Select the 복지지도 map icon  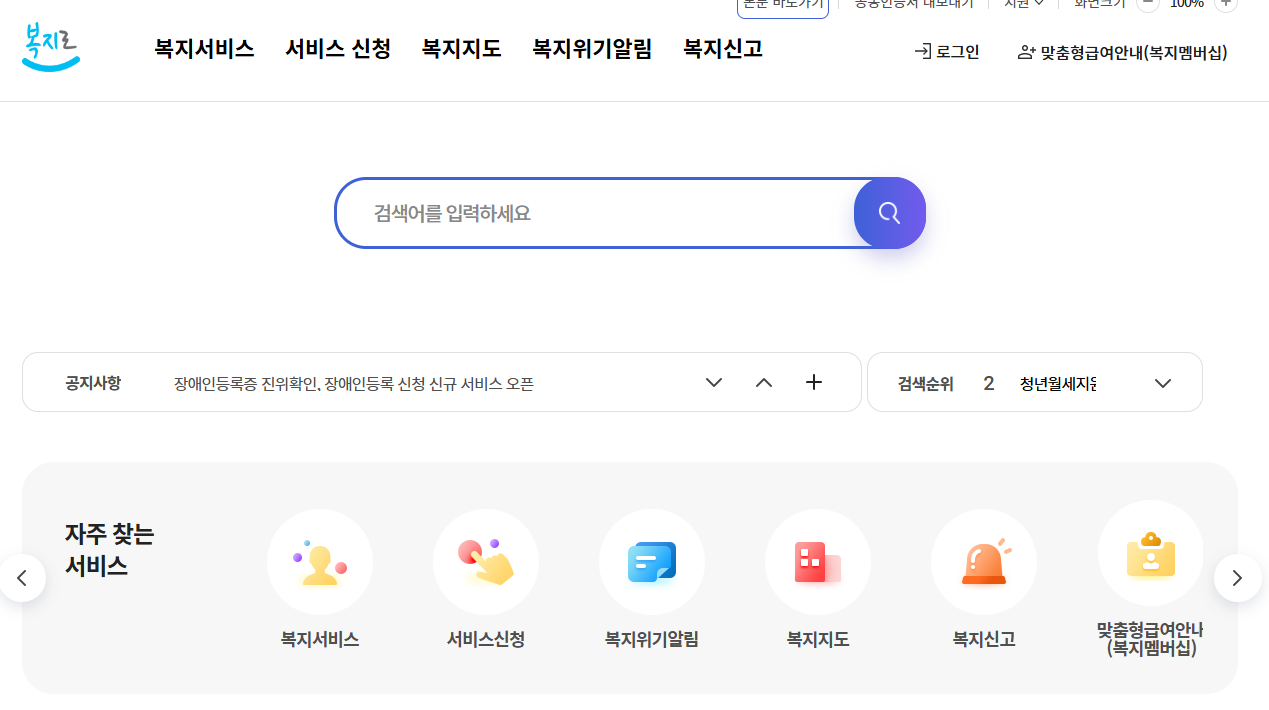click(817, 561)
